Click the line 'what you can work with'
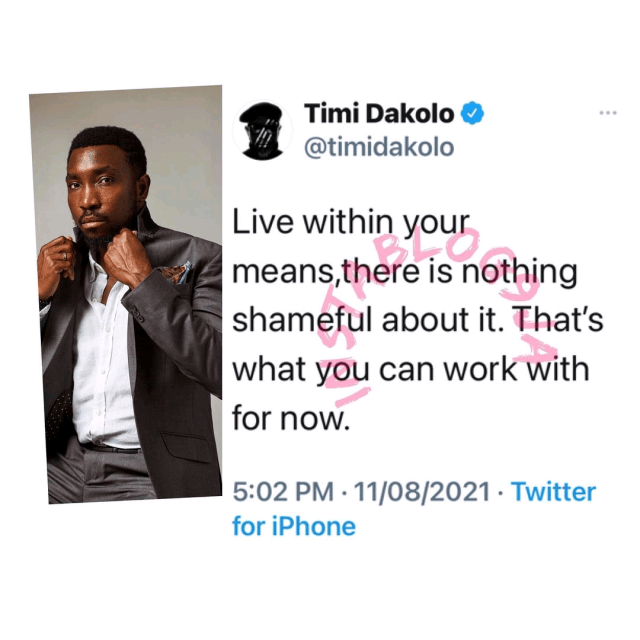 (x=411, y=370)
